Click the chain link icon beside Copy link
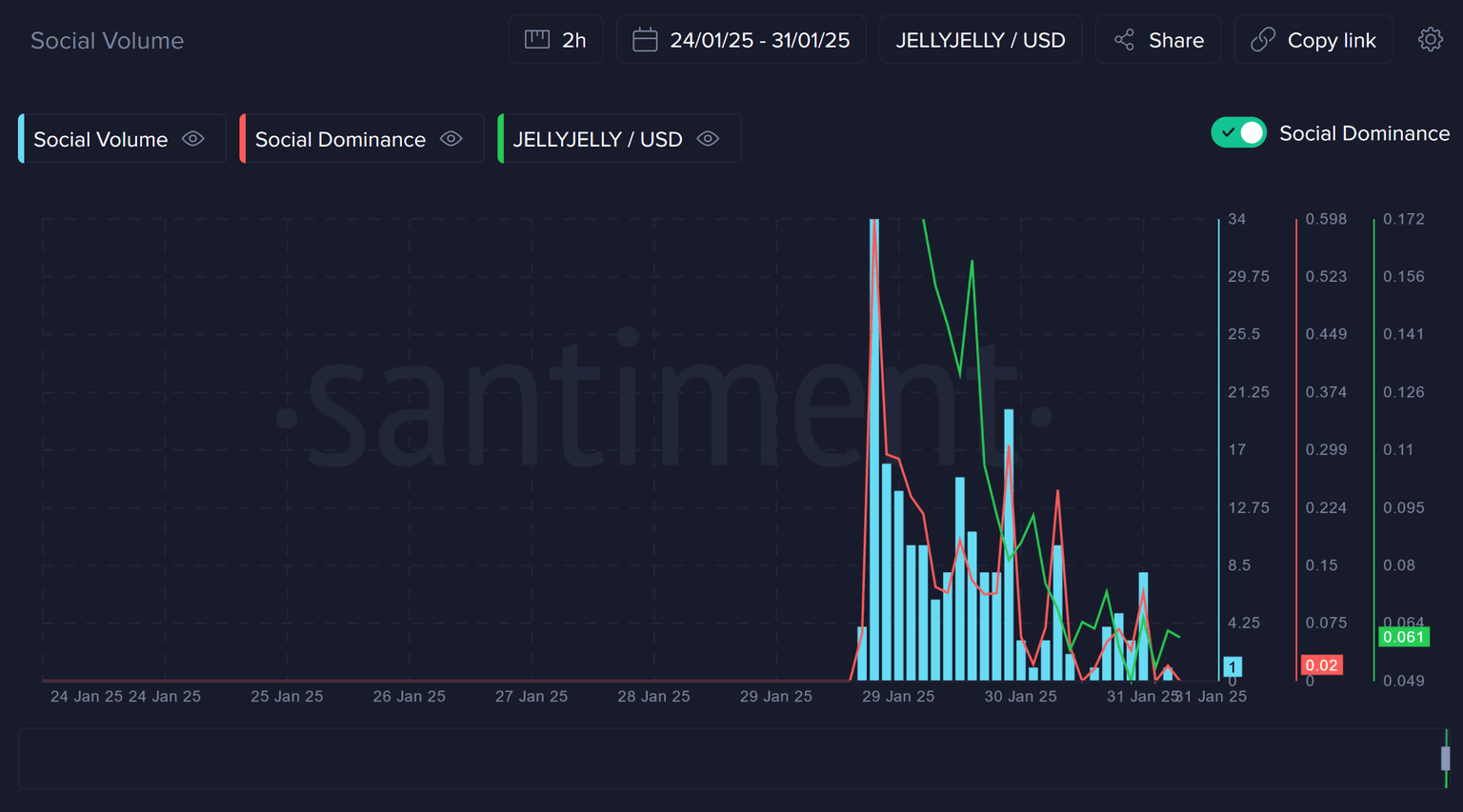This screenshot has height=812, width=1463. pos(1263,40)
